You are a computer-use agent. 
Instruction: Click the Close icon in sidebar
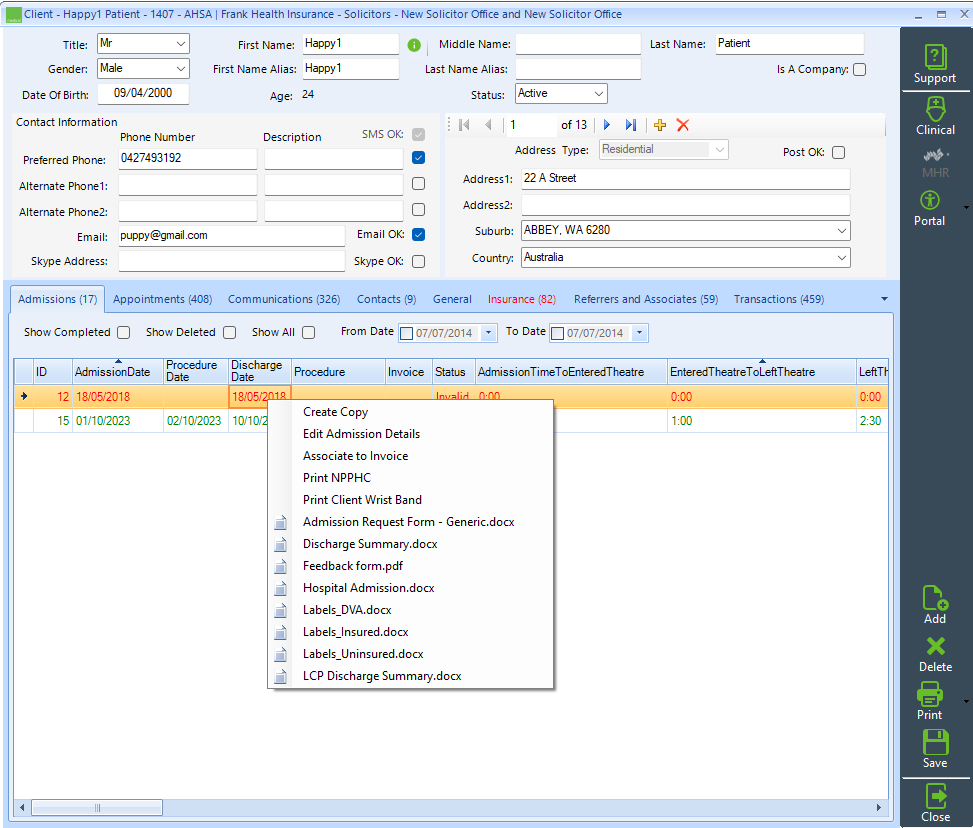935,803
